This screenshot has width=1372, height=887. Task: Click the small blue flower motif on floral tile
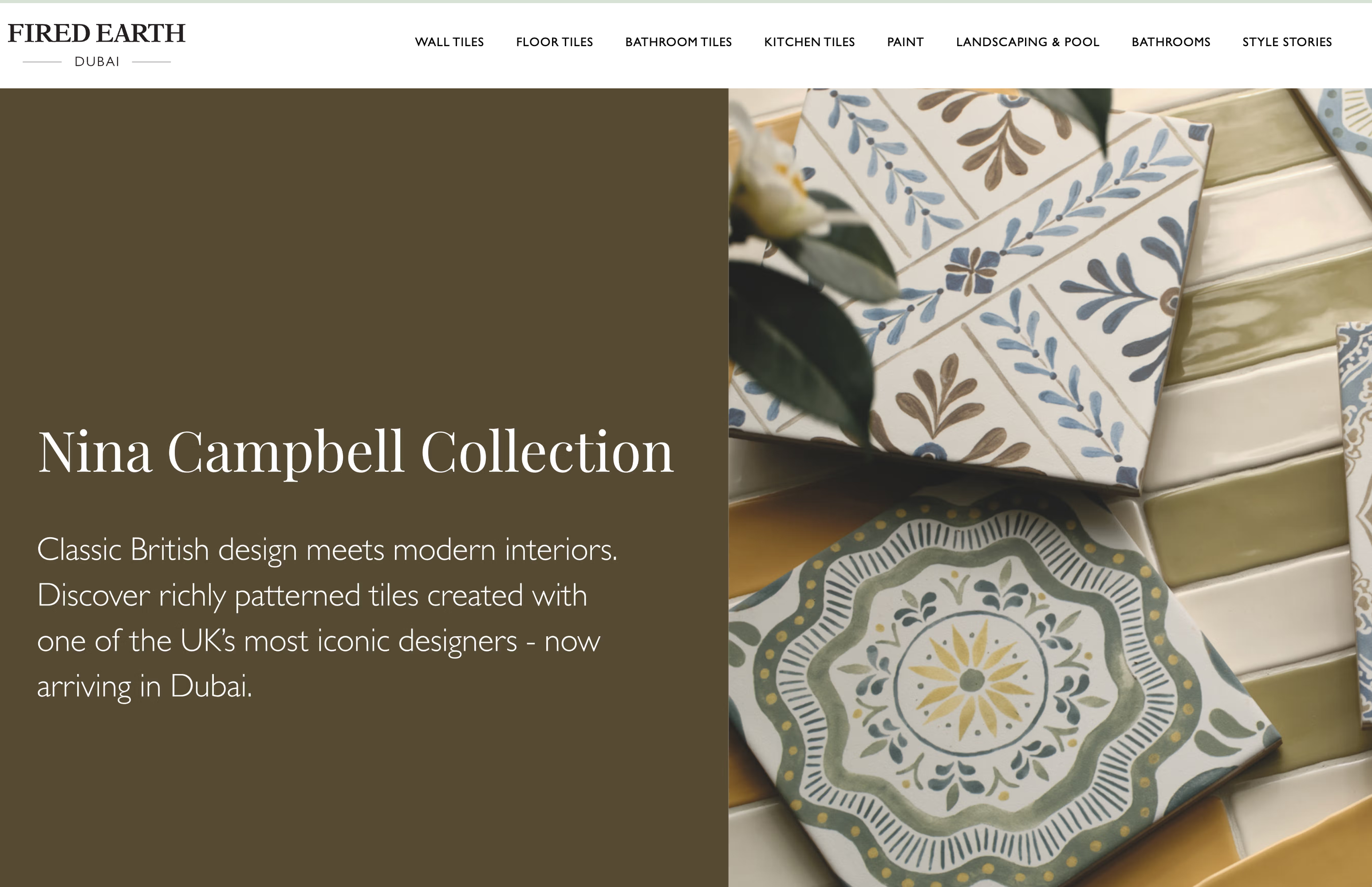pyautogui.click(x=972, y=267)
